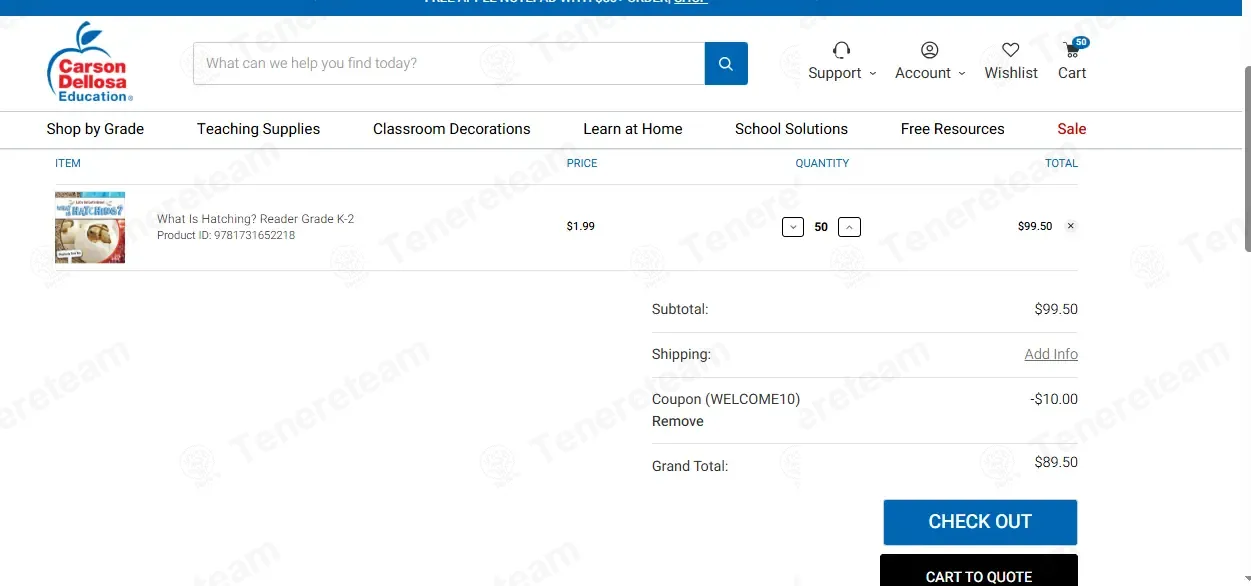
Task: Open the Learn at Home menu
Action: coord(633,129)
